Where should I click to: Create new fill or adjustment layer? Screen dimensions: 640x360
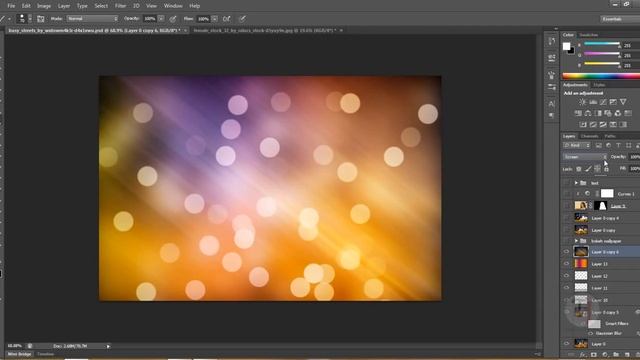pos(605,355)
